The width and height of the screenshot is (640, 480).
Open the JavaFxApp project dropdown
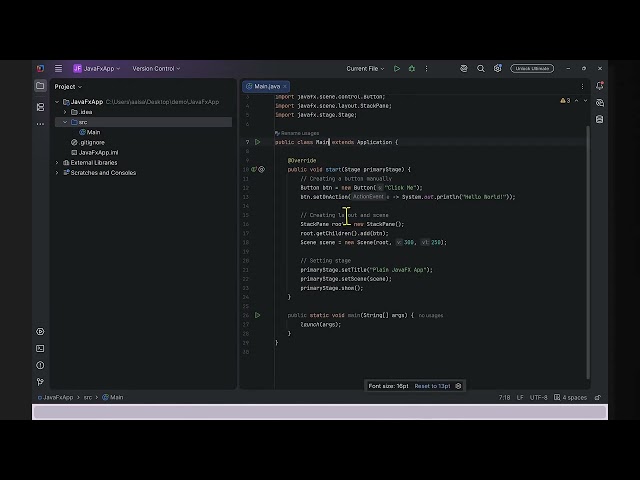click(x=97, y=69)
